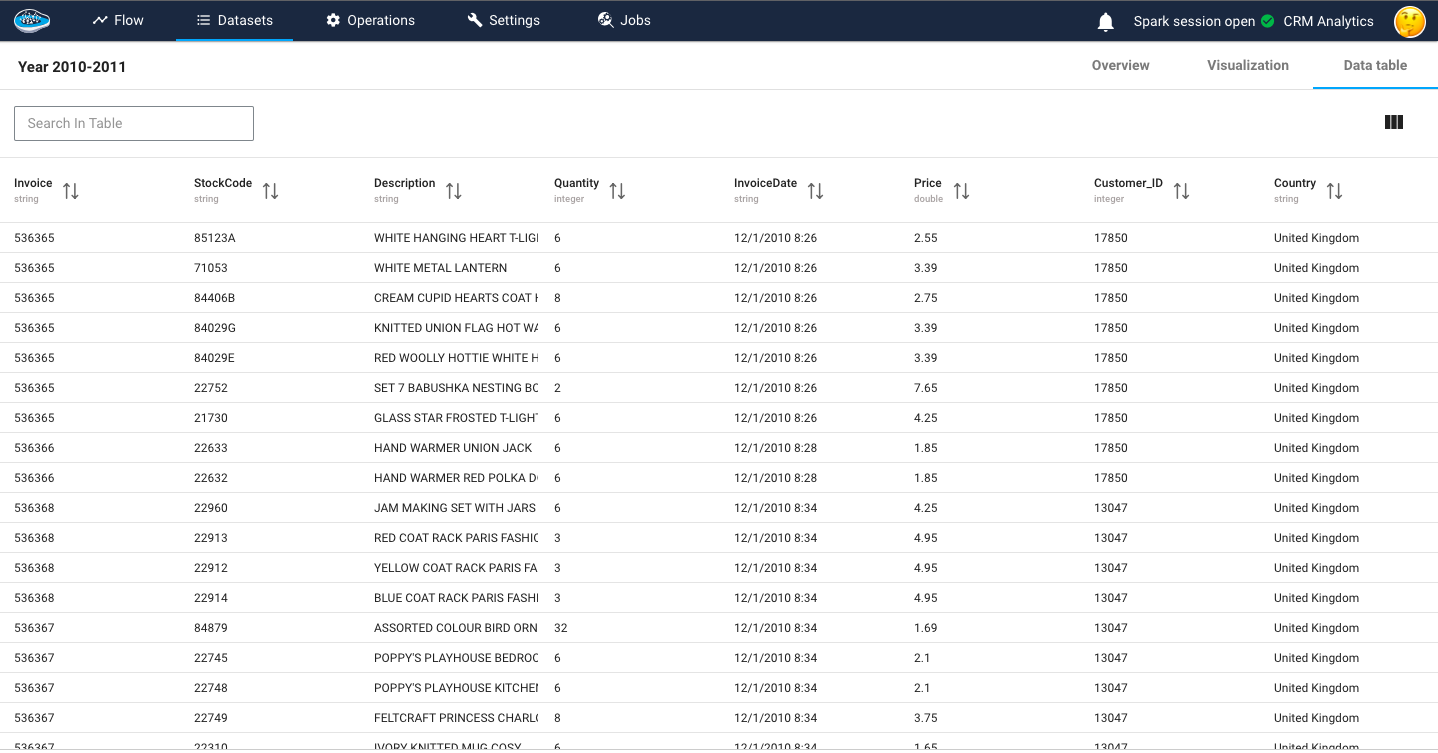Click the thinking-face user avatar
This screenshot has height=753, width=1438.
pos(1409,21)
